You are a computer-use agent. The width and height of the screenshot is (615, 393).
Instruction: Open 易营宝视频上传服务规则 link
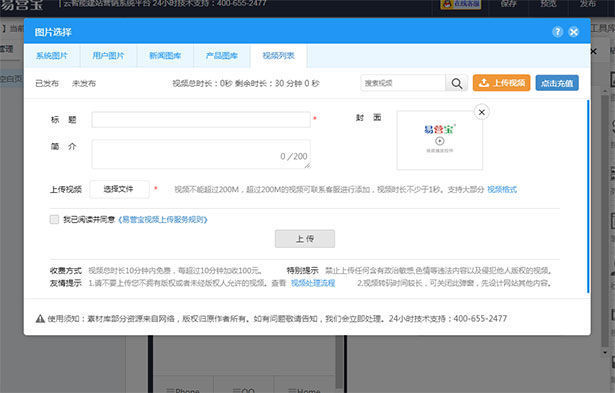tap(163, 220)
